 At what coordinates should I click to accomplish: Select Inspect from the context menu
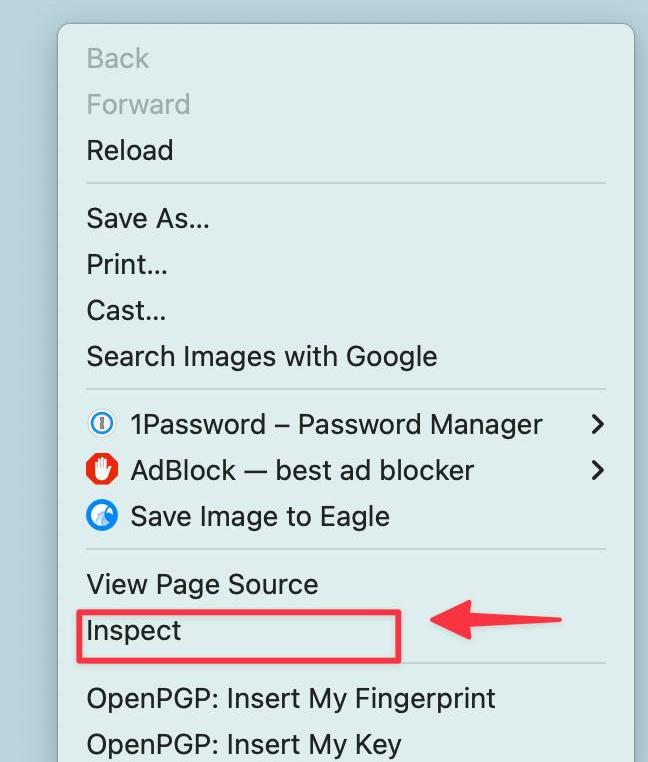pyautogui.click(x=134, y=631)
